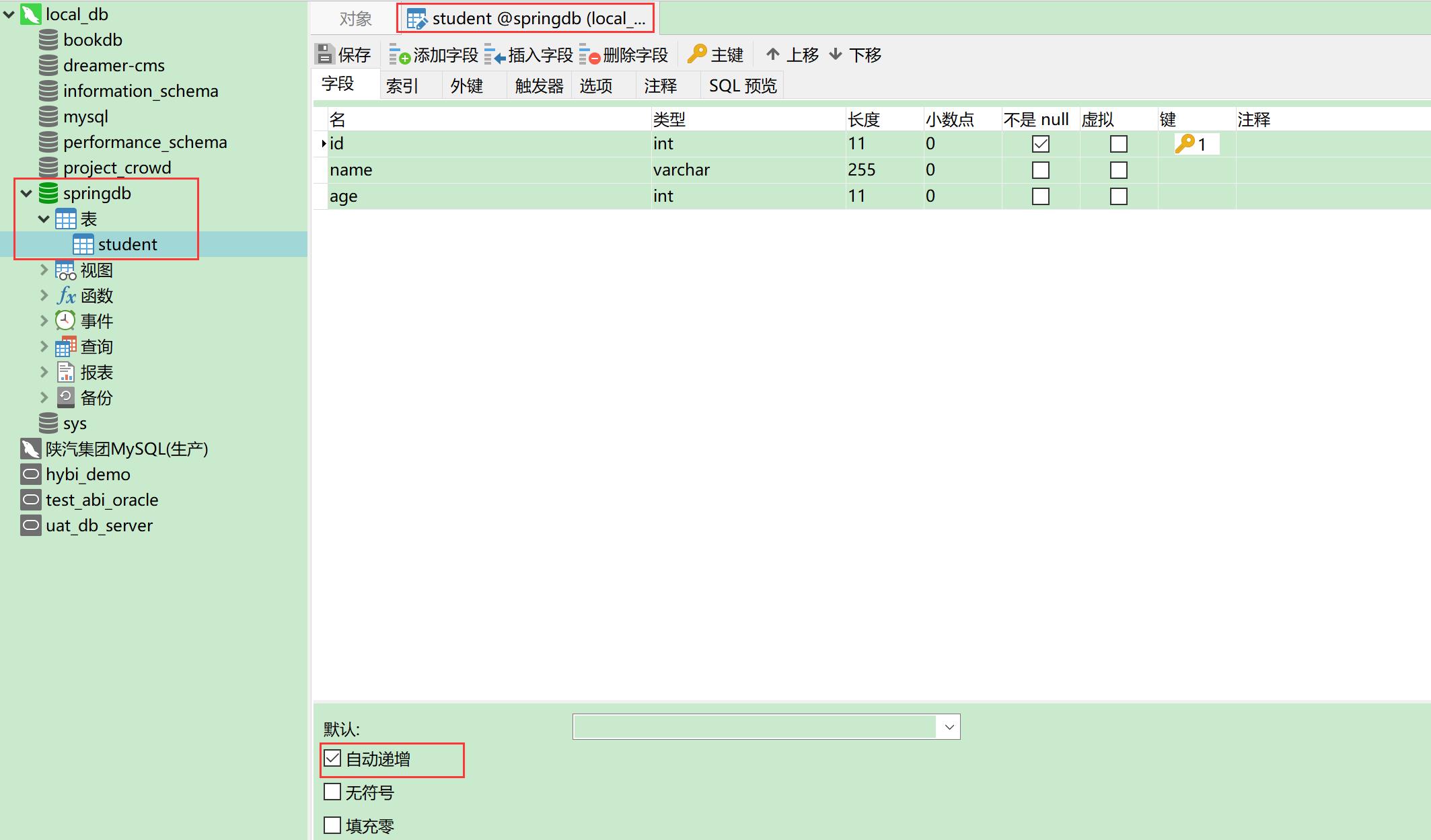Check Not Null for age field
Viewport: 1431px width, 840px height.
coord(1041,196)
